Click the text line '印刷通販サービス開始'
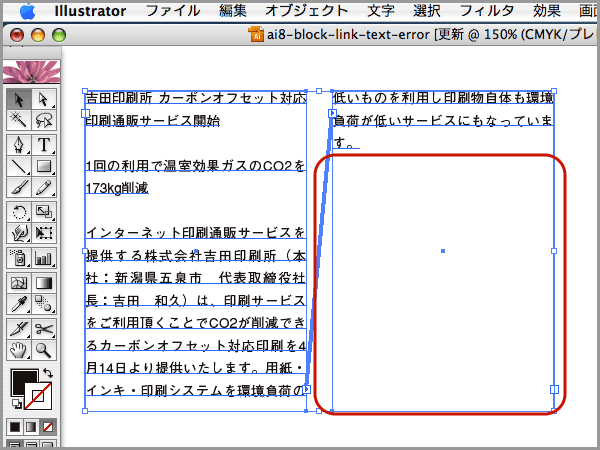The width and height of the screenshot is (600, 450). [153, 121]
